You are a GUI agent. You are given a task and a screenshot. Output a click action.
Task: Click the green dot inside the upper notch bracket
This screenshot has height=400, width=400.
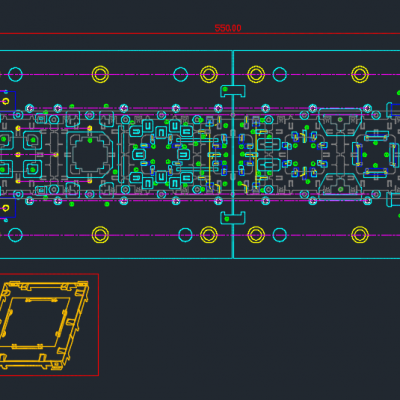(x=225, y=89)
